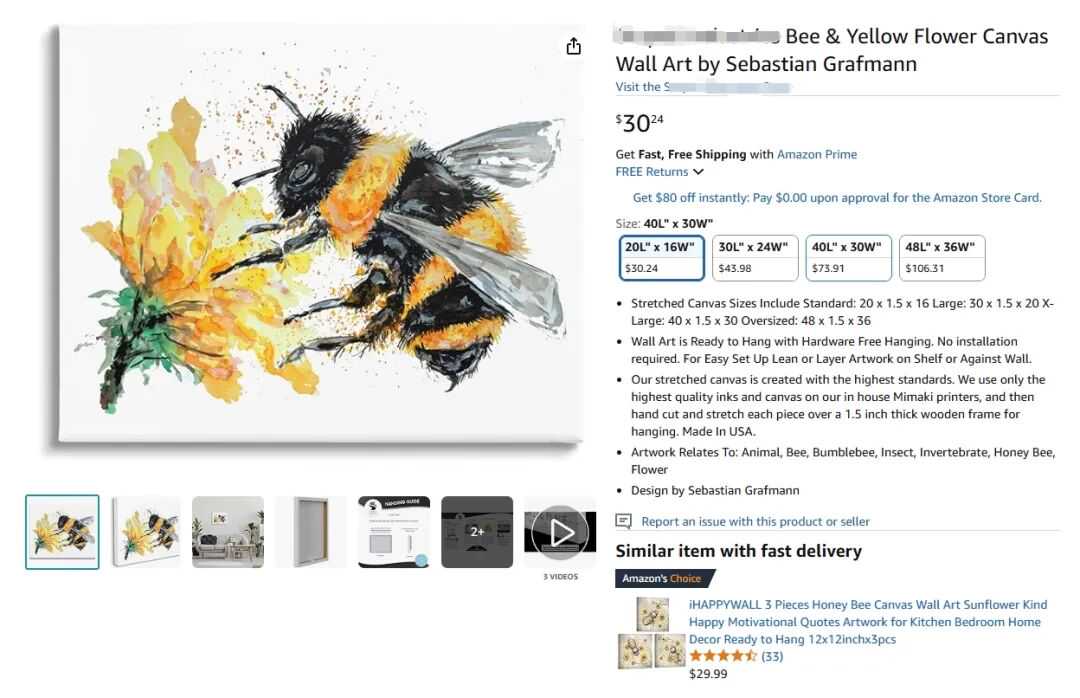1080x698 pixels.
Task: Click the report issue speech bubble icon
Action: [x=624, y=521]
